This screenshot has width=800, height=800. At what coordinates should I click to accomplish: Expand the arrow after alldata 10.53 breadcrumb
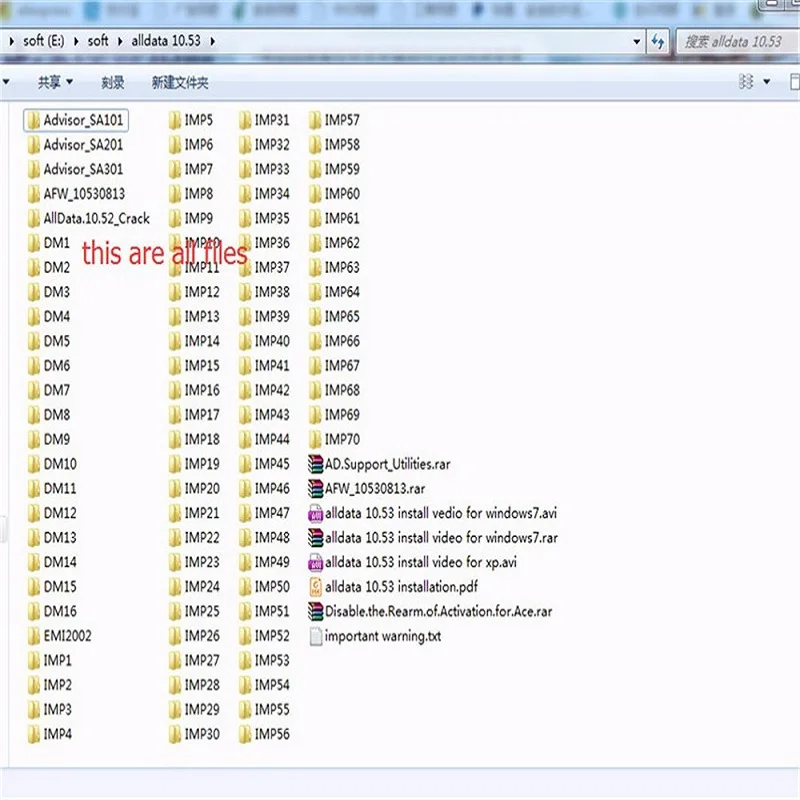pos(212,41)
